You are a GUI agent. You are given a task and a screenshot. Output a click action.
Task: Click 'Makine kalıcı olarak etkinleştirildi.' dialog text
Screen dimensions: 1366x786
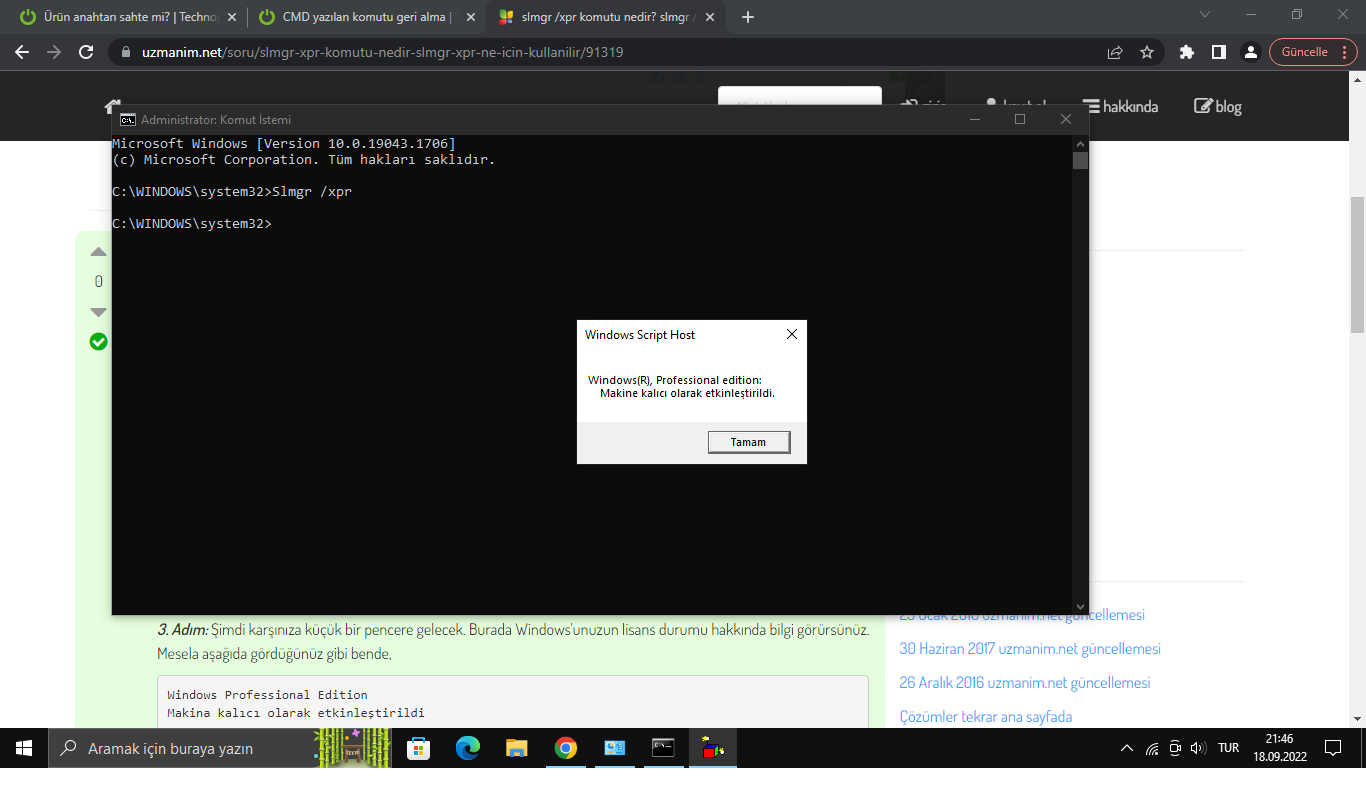pyautogui.click(x=687, y=393)
